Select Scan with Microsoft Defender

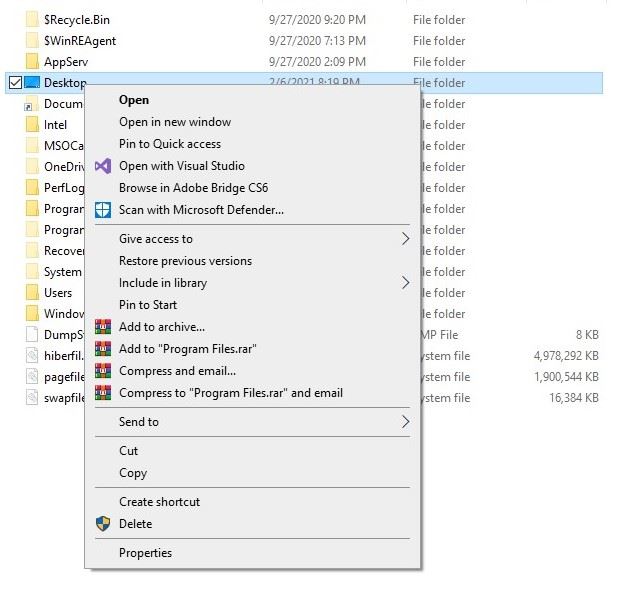tap(253, 210)
